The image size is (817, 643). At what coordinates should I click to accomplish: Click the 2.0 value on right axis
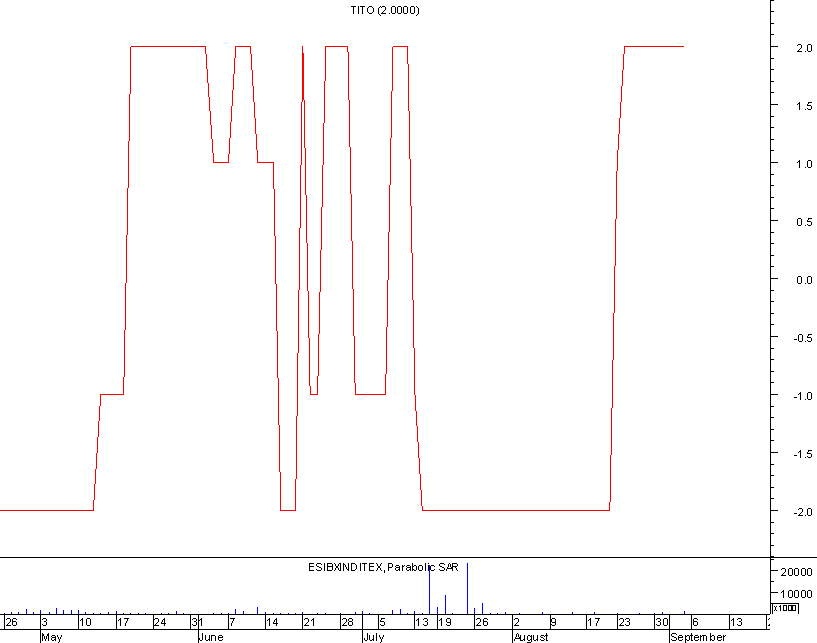(804, 48)
